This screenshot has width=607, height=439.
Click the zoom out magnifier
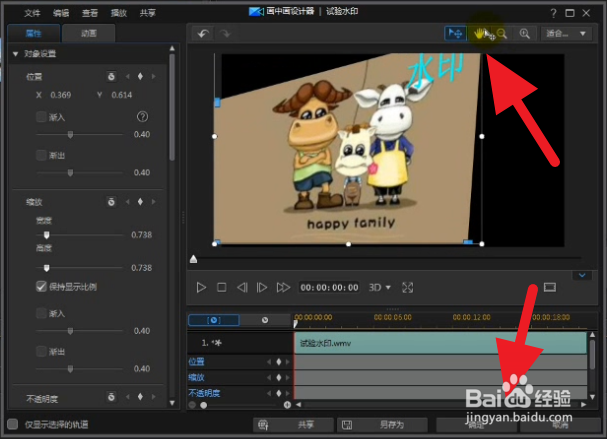[x=502, y=34]
